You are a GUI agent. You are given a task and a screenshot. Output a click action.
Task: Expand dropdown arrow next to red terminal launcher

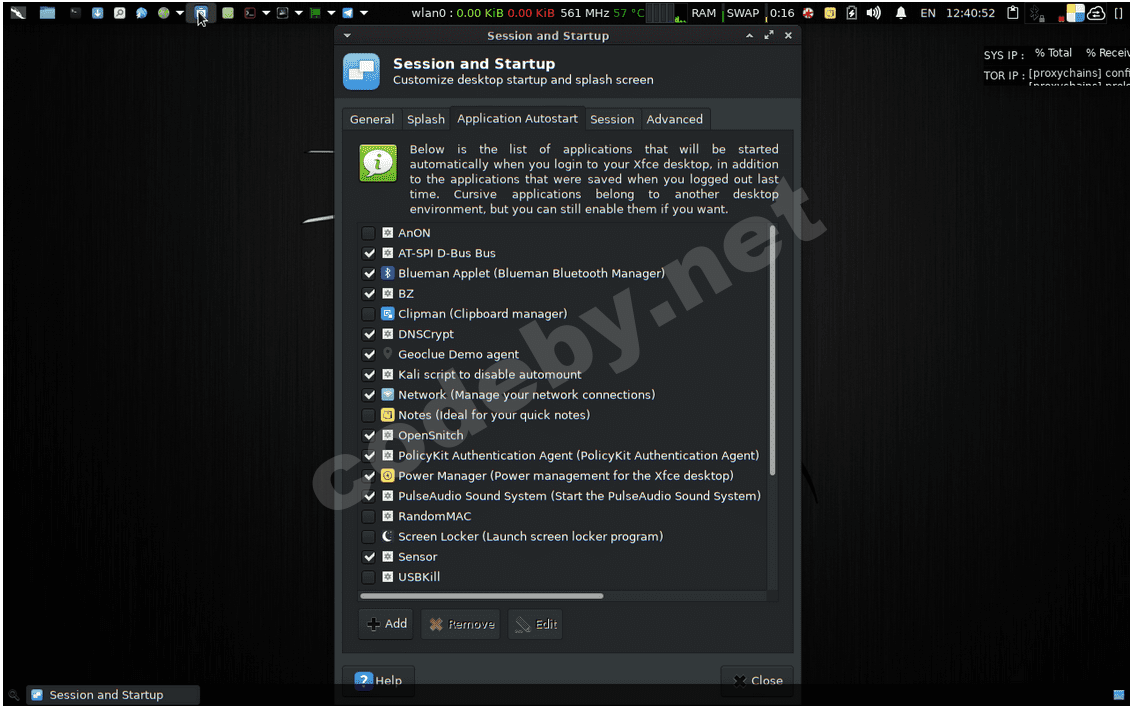(266, 13)
